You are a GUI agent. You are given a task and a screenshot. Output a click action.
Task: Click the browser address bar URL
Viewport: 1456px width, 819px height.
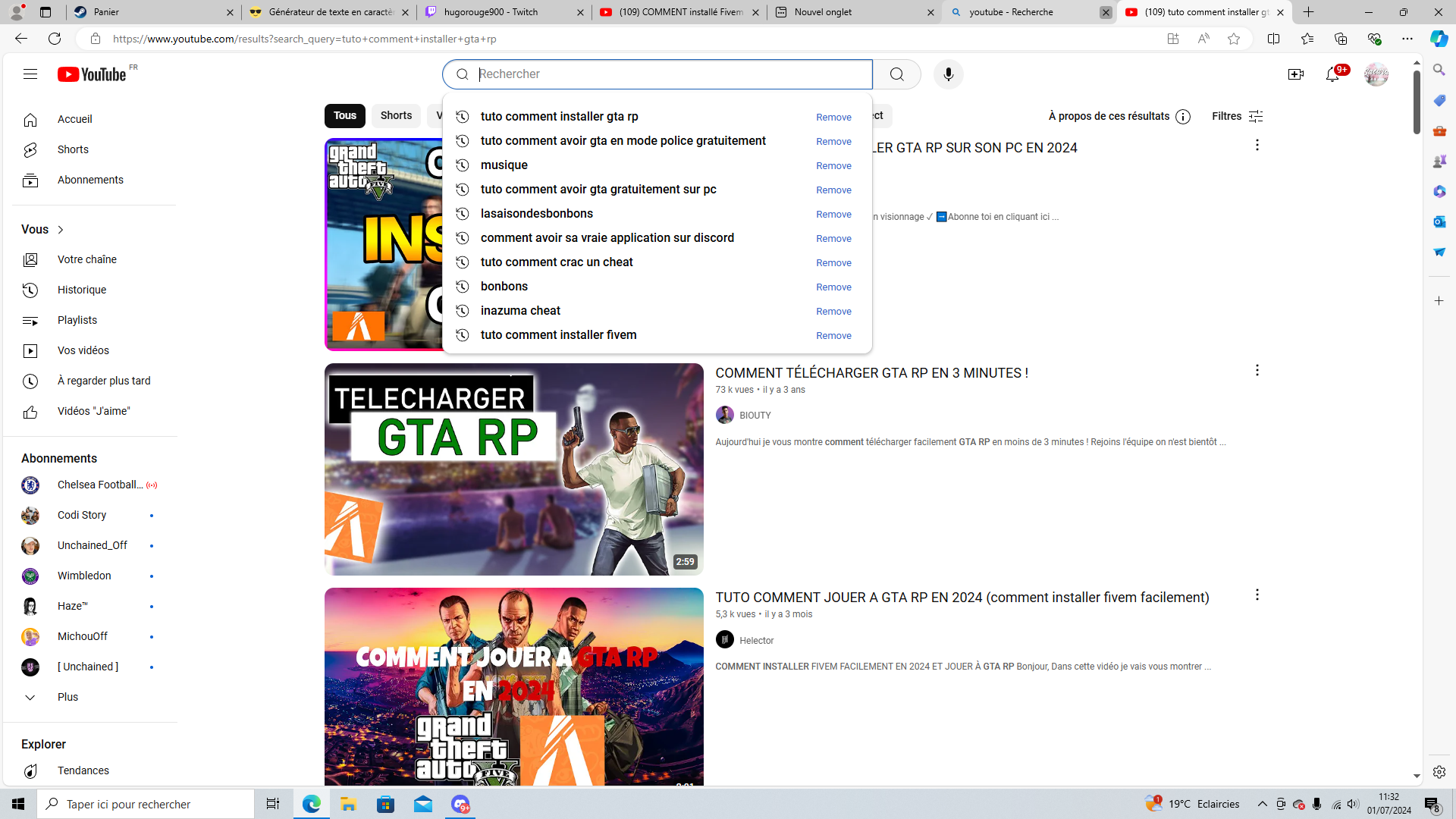pyautogui.click(x=305, y=39)
